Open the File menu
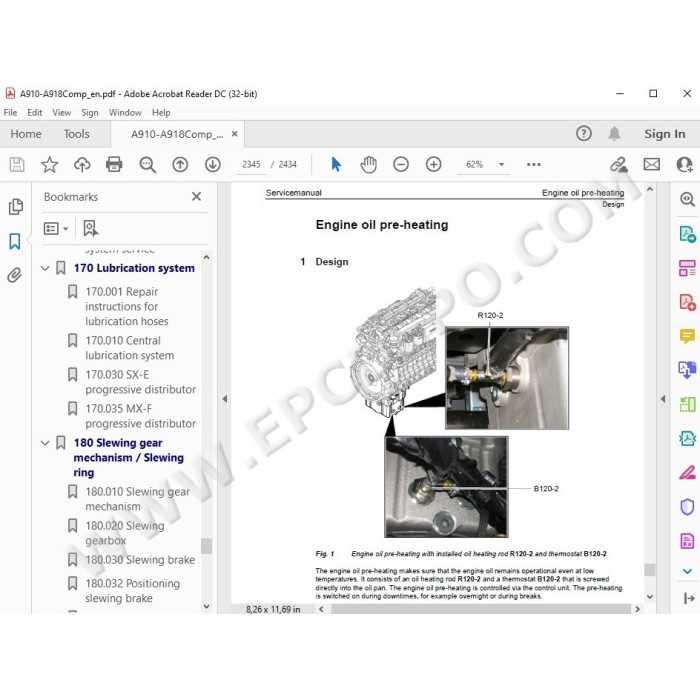Image resolution: width=700 pixels, height=700 pixels. (x=10, y=112)
